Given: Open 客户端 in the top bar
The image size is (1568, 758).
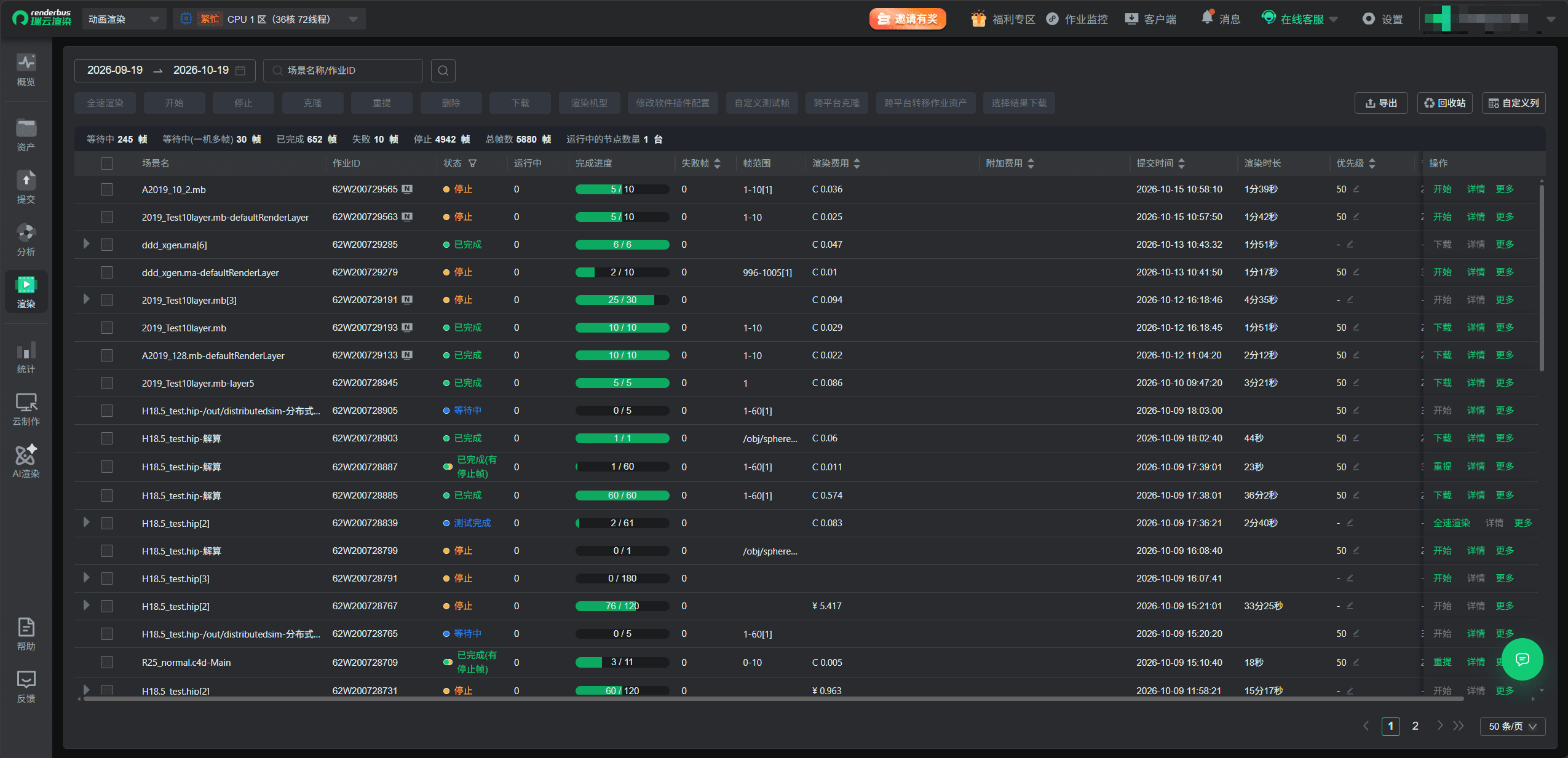Looking at the screenshot, I should [1150, 19].
